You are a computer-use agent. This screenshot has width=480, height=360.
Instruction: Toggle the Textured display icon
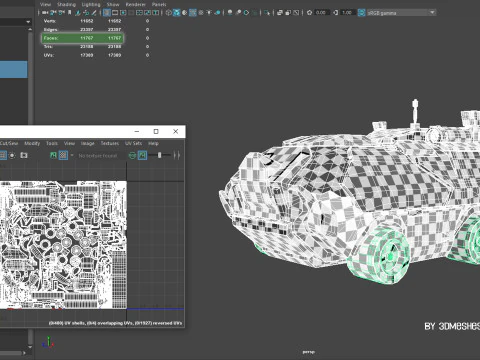click(x=201, y=13)
